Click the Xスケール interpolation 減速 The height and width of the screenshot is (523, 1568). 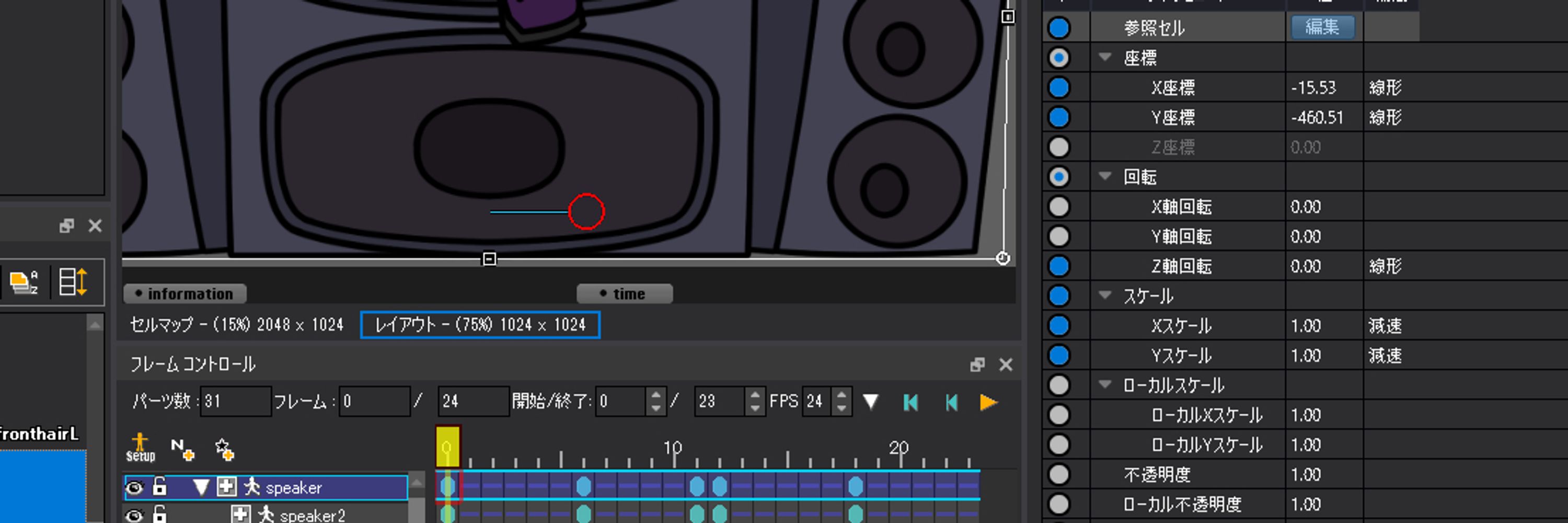click(1386, 326)
